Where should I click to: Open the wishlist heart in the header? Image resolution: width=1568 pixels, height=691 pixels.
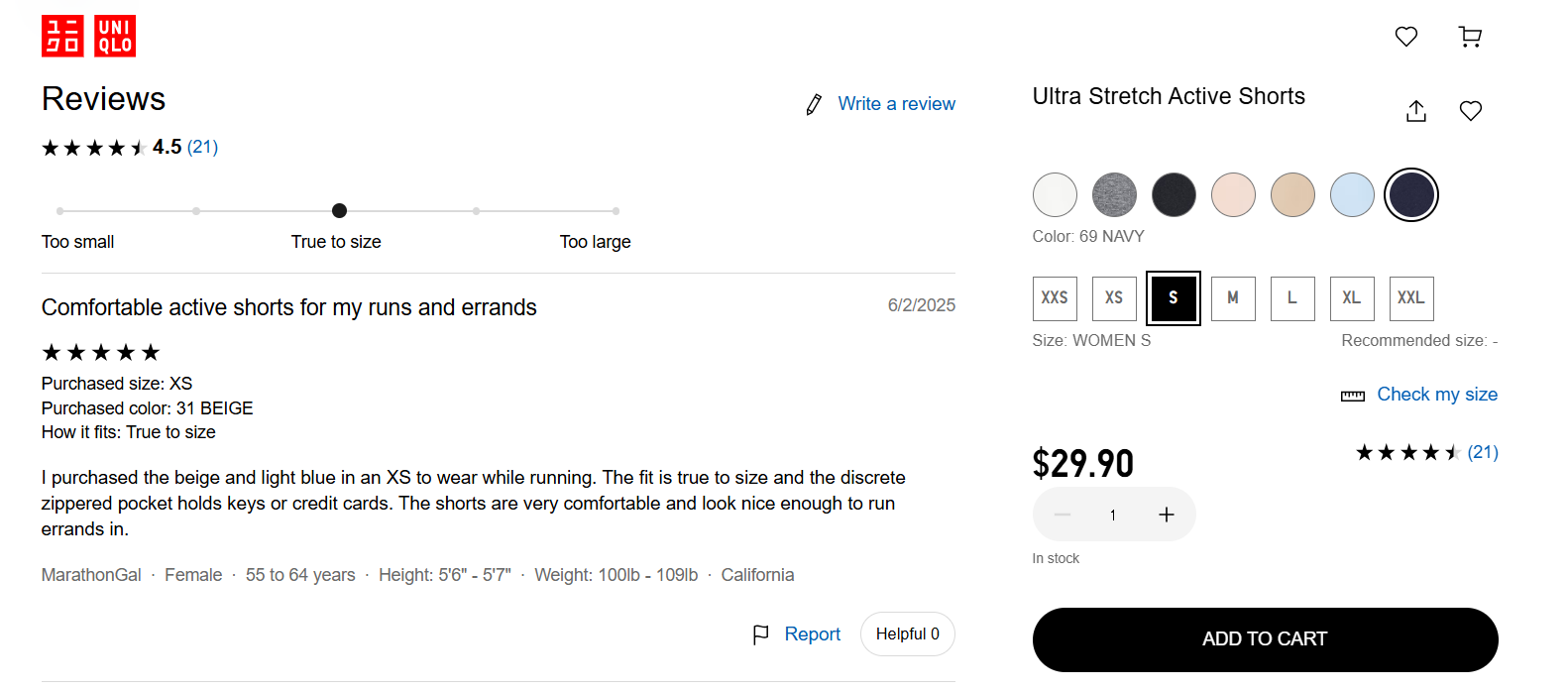point(1406,37)
